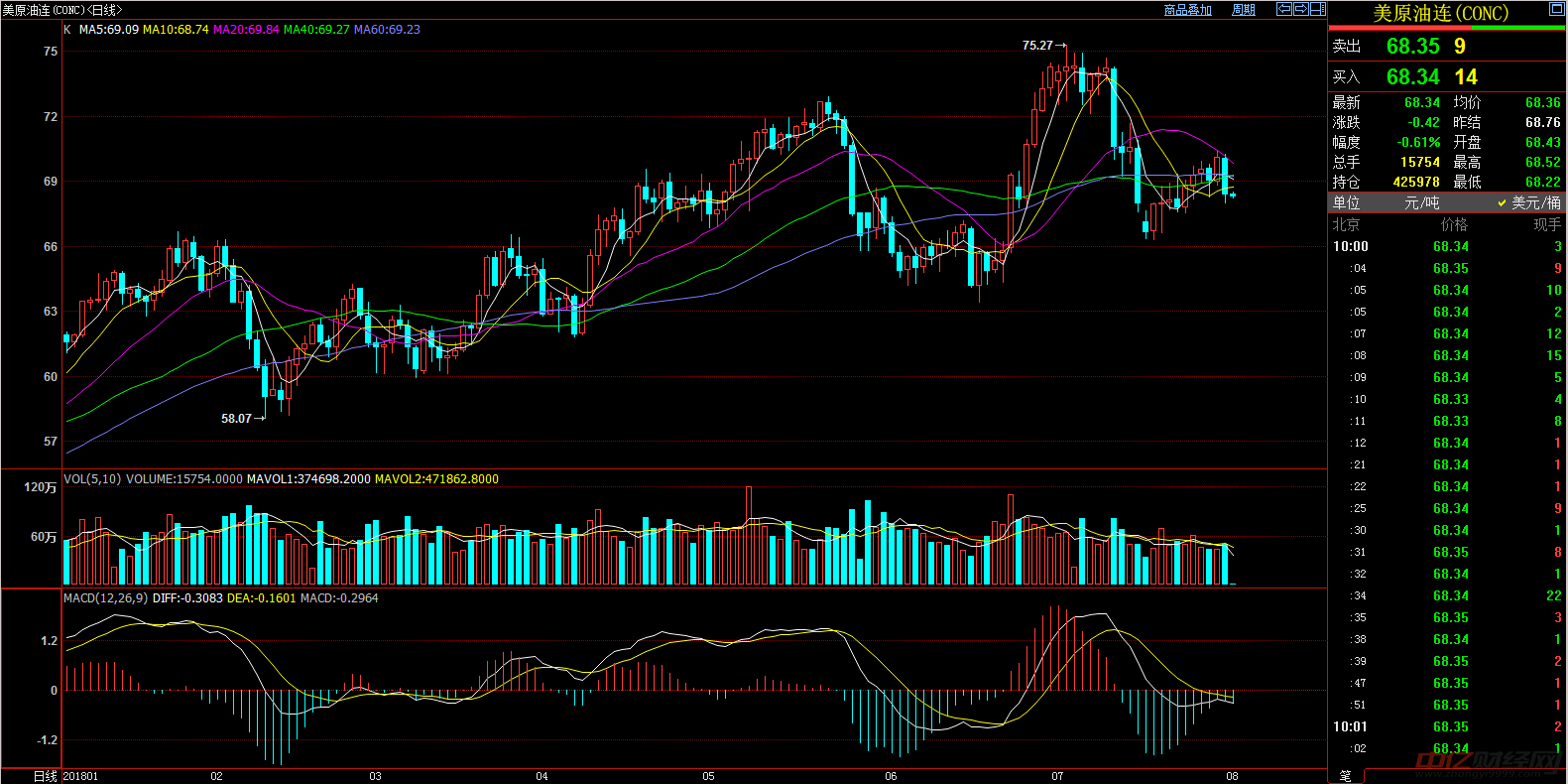This screenshot has height=784, width=1568.
Task: Open the 周期 period link
Action: point(1244,10)
